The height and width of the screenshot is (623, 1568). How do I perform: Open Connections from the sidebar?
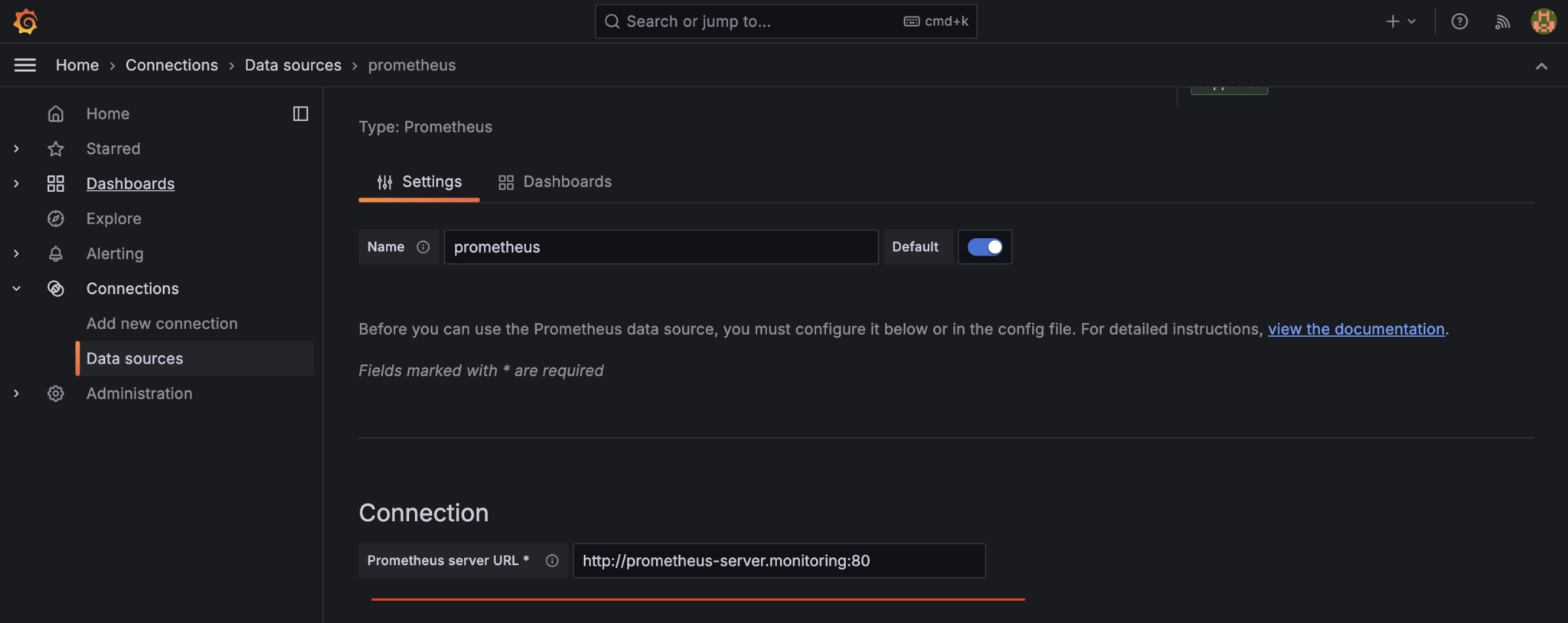pos(132,289)
